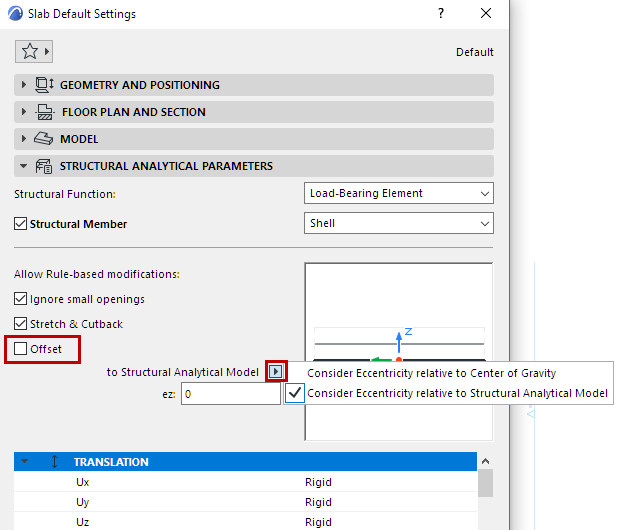
Task: Expand the Model panel
Action: [x=24, y=139]
